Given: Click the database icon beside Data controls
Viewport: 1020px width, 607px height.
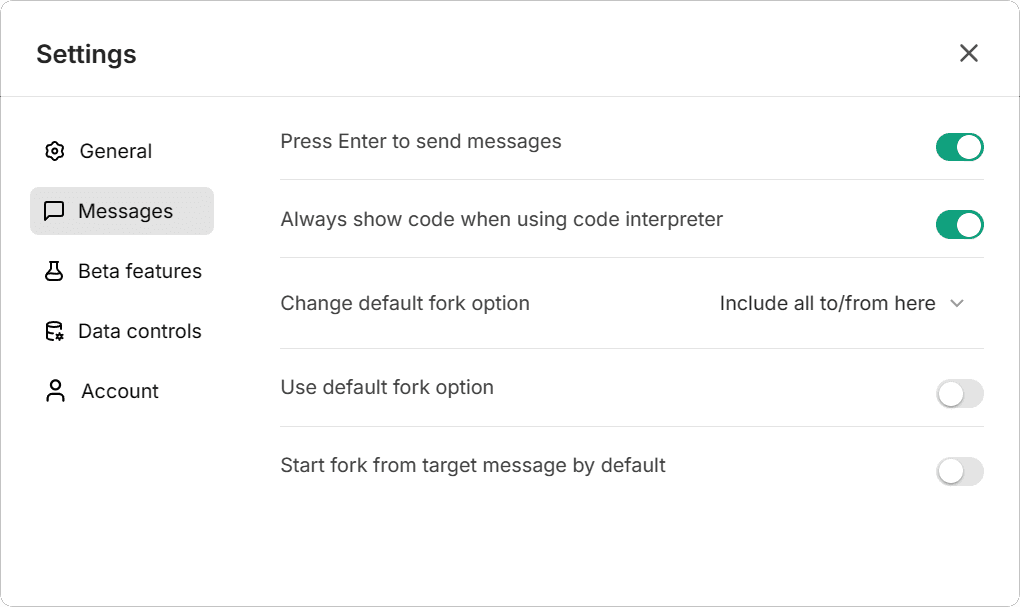Looking at the screenshot, I should 55,331.
